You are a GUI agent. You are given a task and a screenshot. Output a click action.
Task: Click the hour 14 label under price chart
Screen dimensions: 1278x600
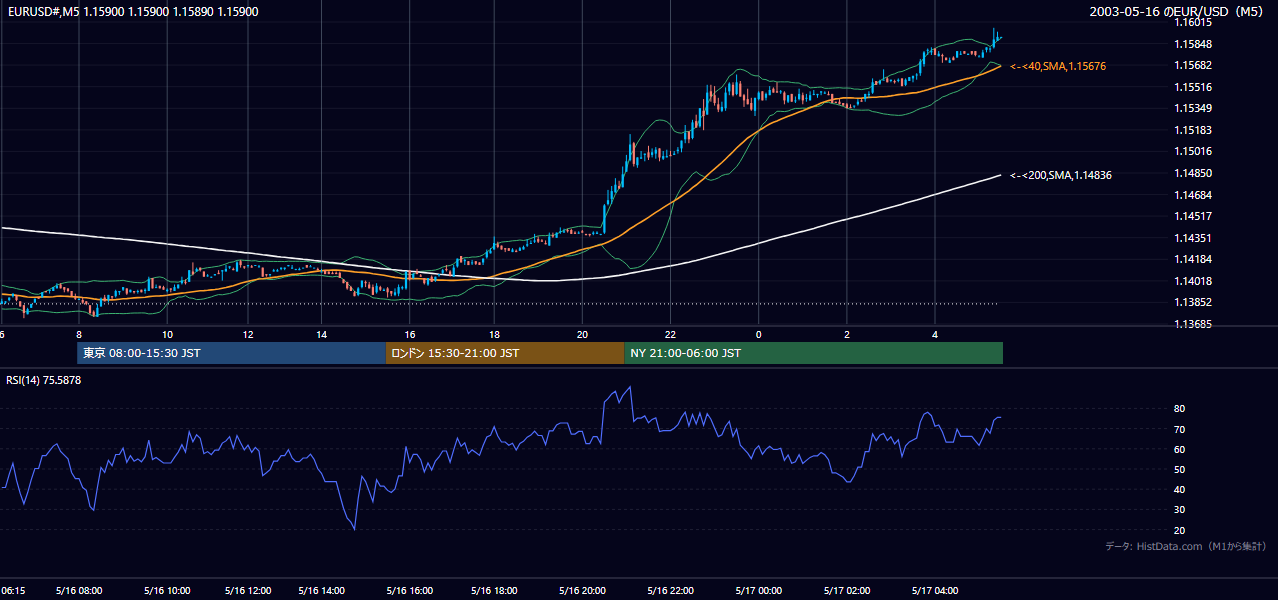(322, 334)
